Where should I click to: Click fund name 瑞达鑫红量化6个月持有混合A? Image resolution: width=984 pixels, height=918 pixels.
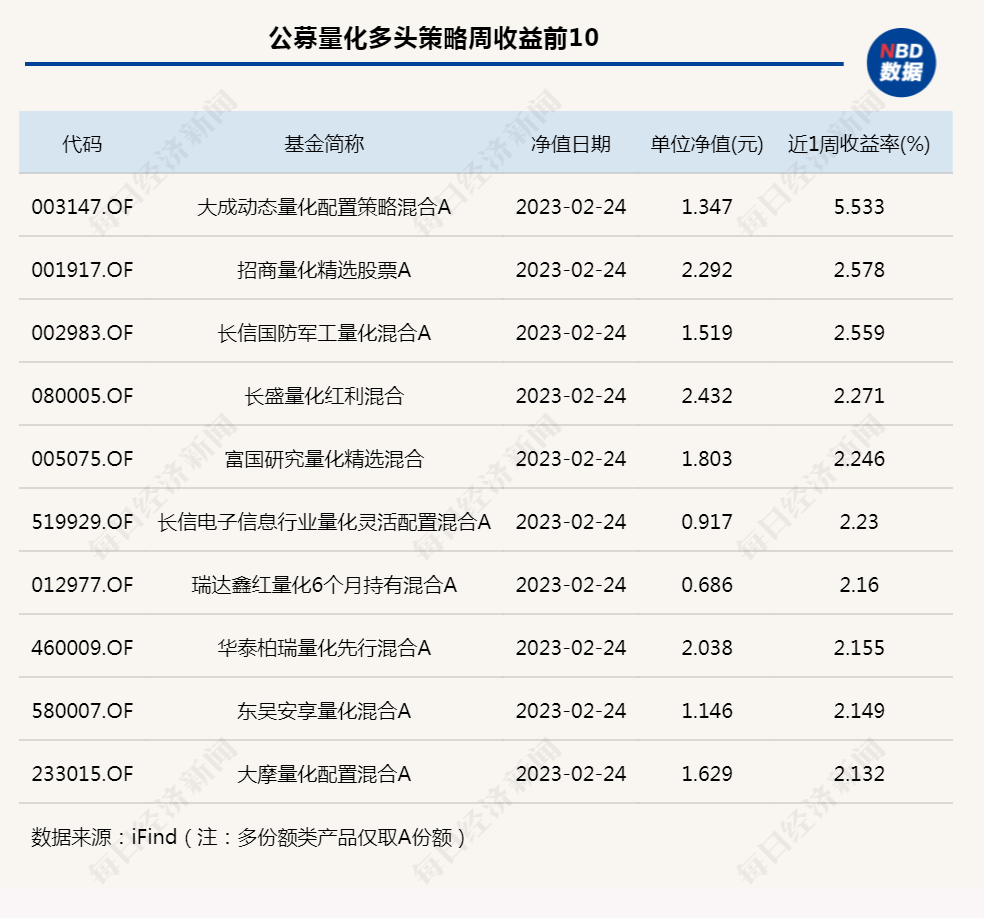(x=324, y=585)
